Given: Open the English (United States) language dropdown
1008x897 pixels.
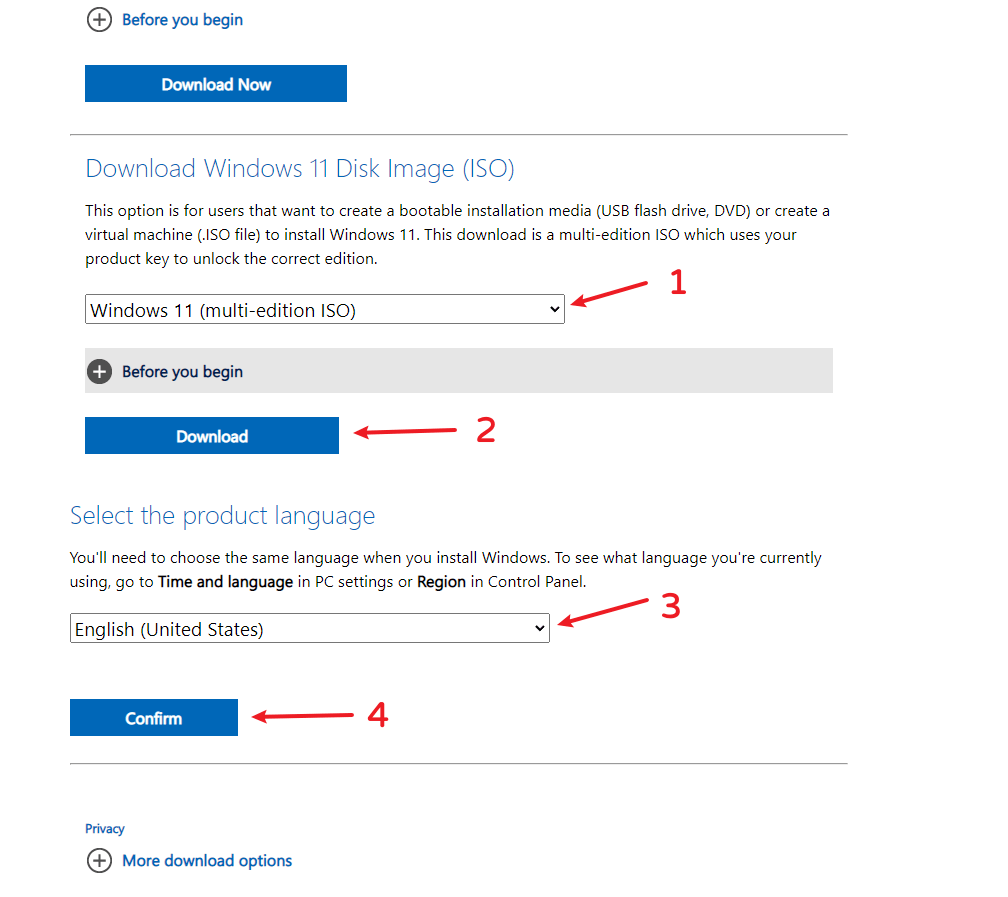Looking at the screenshot, I should click(x=309, y=629).
